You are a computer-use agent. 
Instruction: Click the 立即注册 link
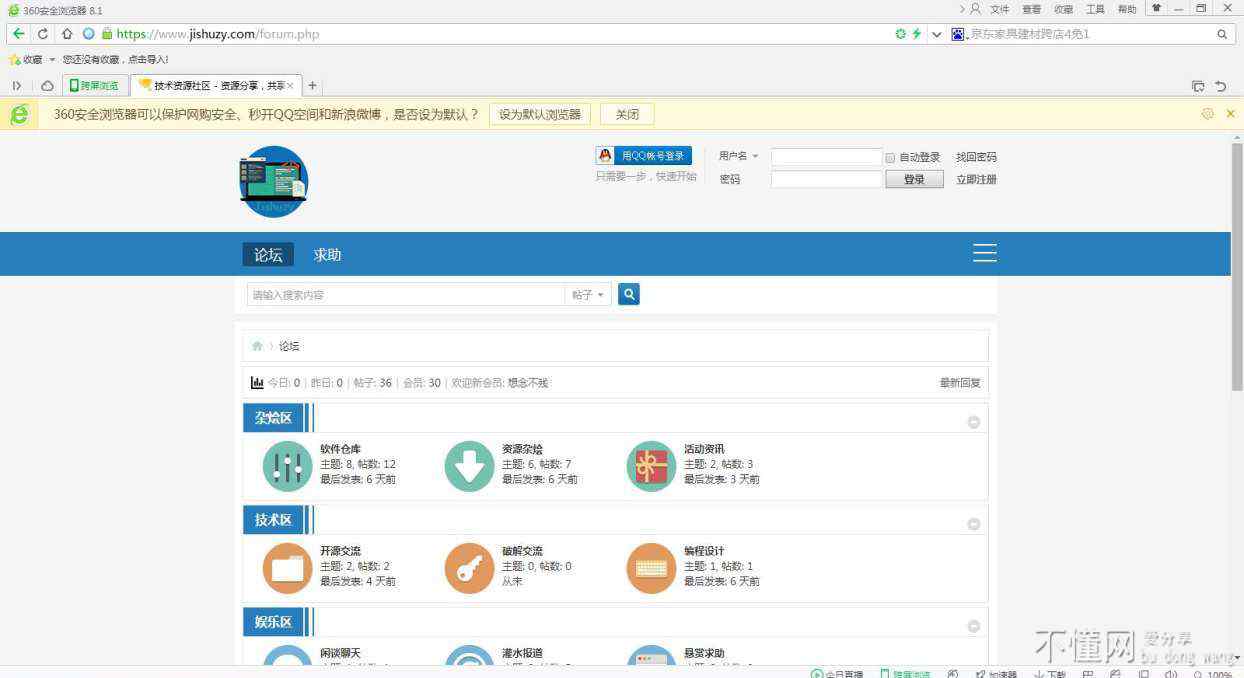(x=976, y=180)
